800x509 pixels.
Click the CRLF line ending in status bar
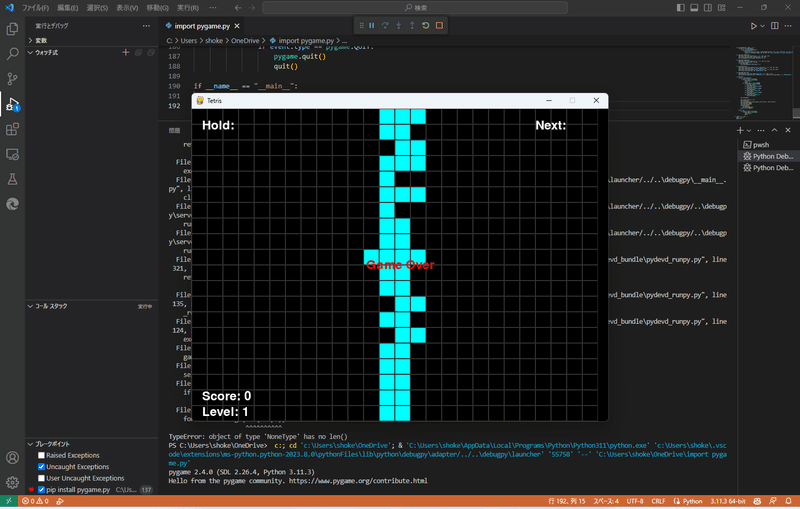pos(658,501)
